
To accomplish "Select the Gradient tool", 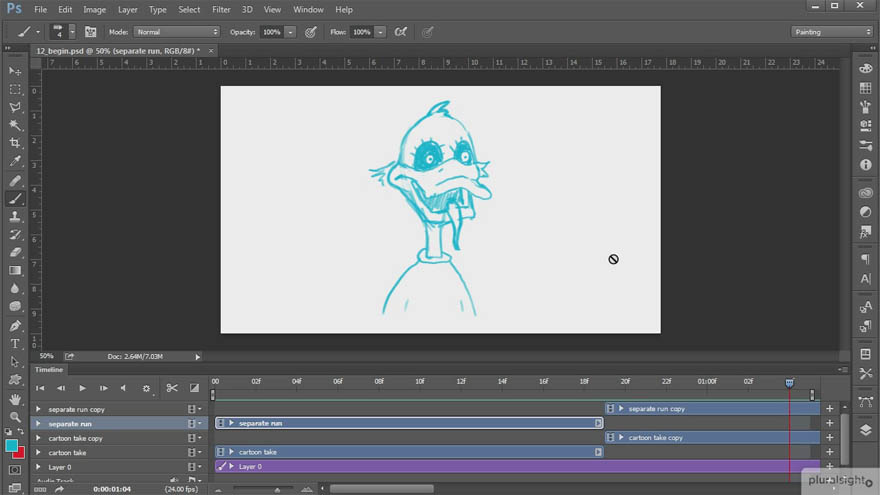I will 15,271.
